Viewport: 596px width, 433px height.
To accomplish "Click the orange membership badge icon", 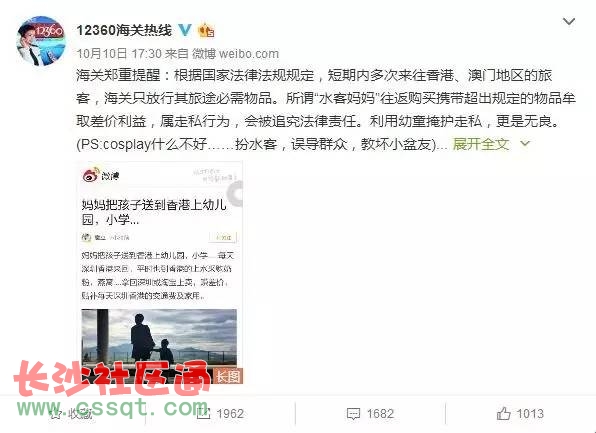I will [x=206, y=30].
